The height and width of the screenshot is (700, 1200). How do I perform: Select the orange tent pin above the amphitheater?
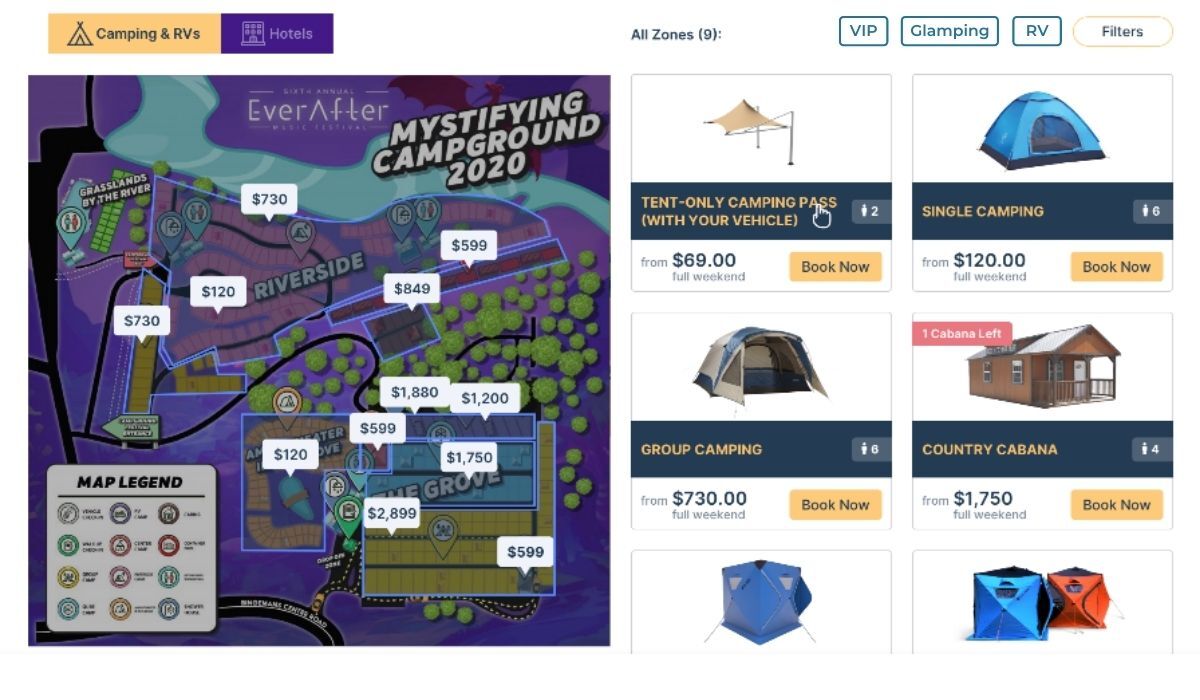pyautogui.click(x=287, y=403)
